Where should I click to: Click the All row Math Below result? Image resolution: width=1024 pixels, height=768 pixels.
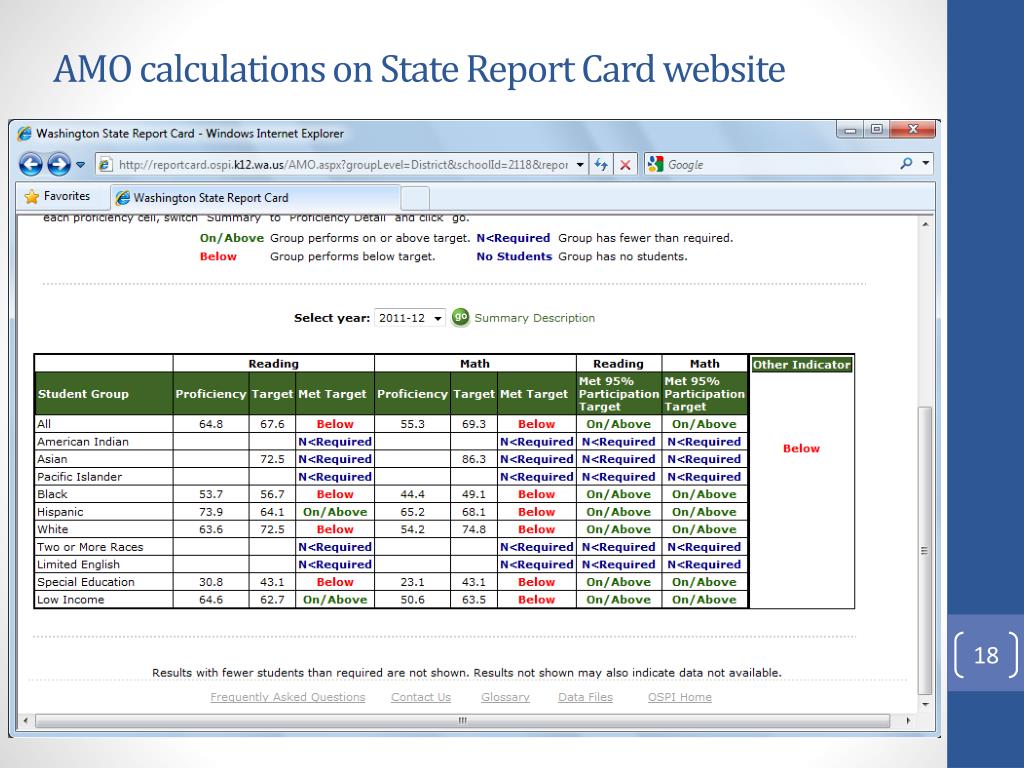click(x=536, y=424)
